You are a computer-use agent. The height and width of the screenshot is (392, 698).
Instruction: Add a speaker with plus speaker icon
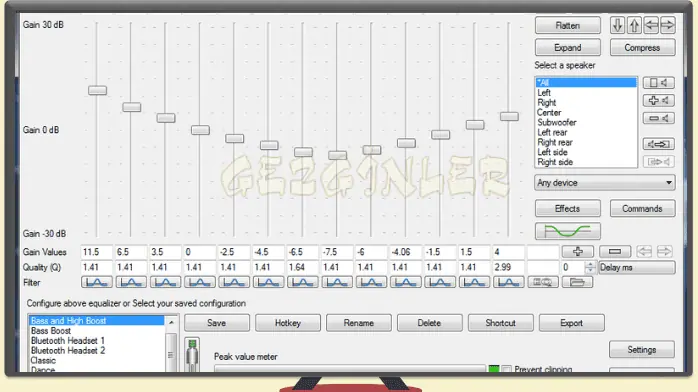click(658, 101)
